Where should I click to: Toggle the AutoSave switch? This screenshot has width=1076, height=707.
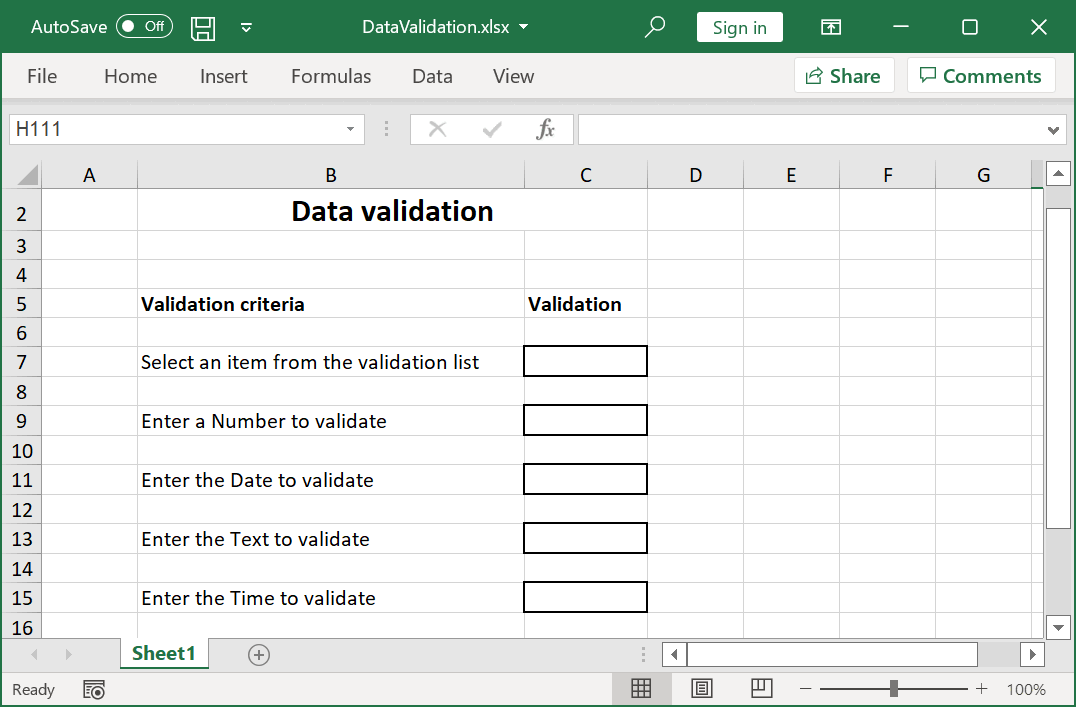pos(144,27)
